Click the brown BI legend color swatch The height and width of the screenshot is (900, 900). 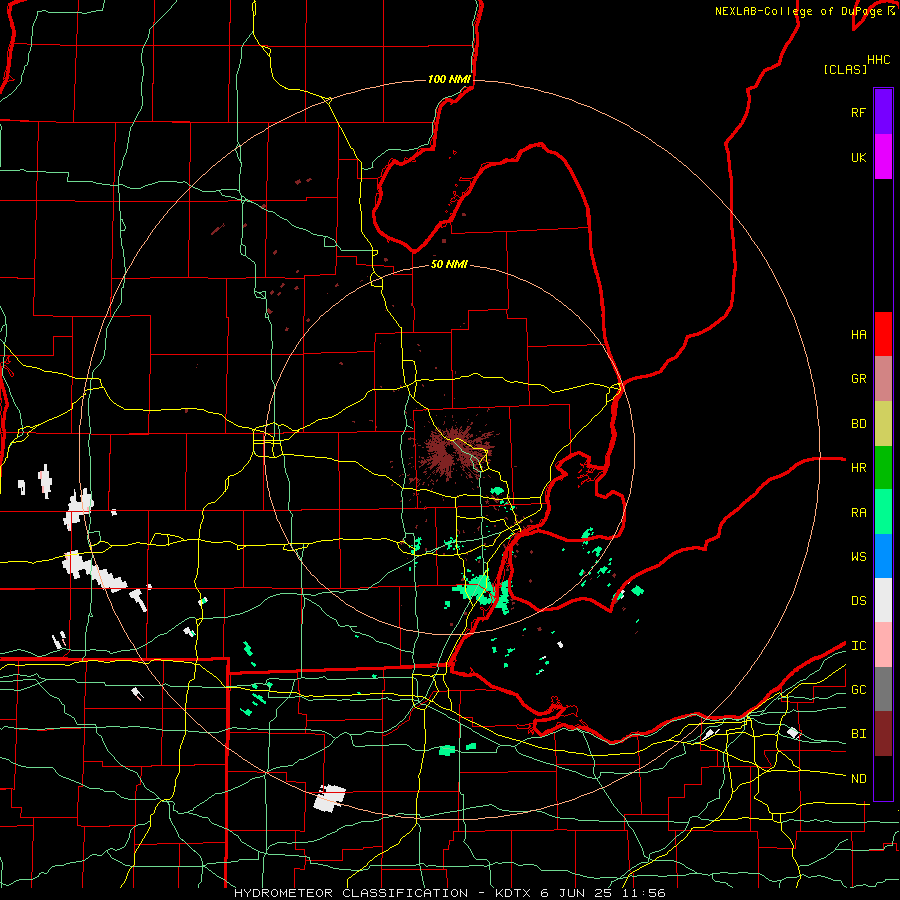point(883,734)
